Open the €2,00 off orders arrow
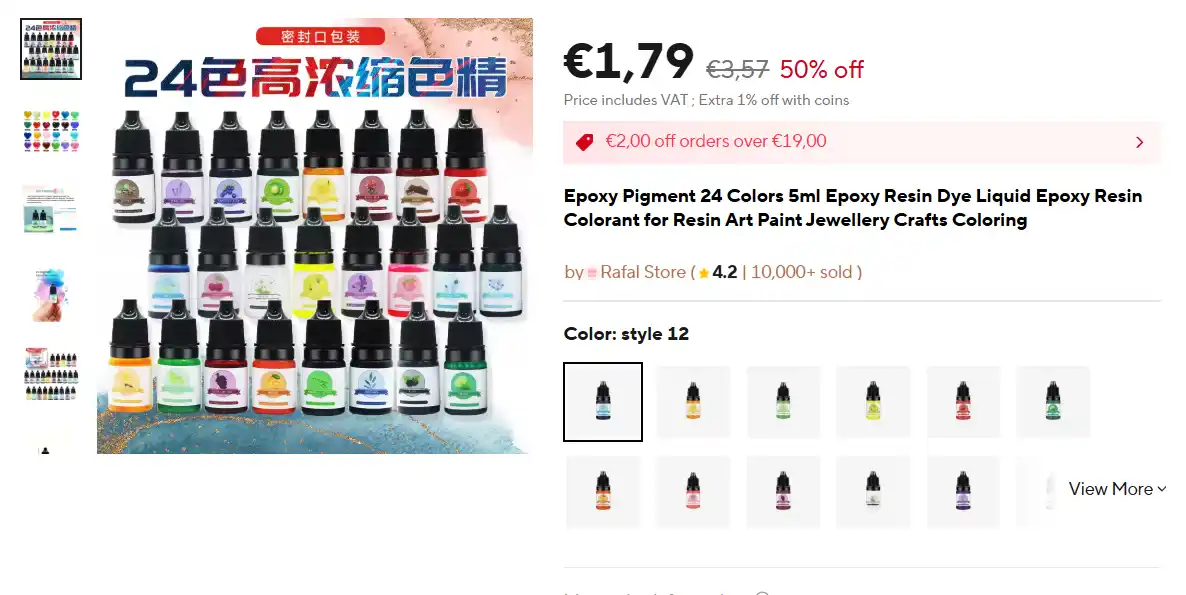The height and width of the screenshot is (595, 1186). [x=1139, y=142]
